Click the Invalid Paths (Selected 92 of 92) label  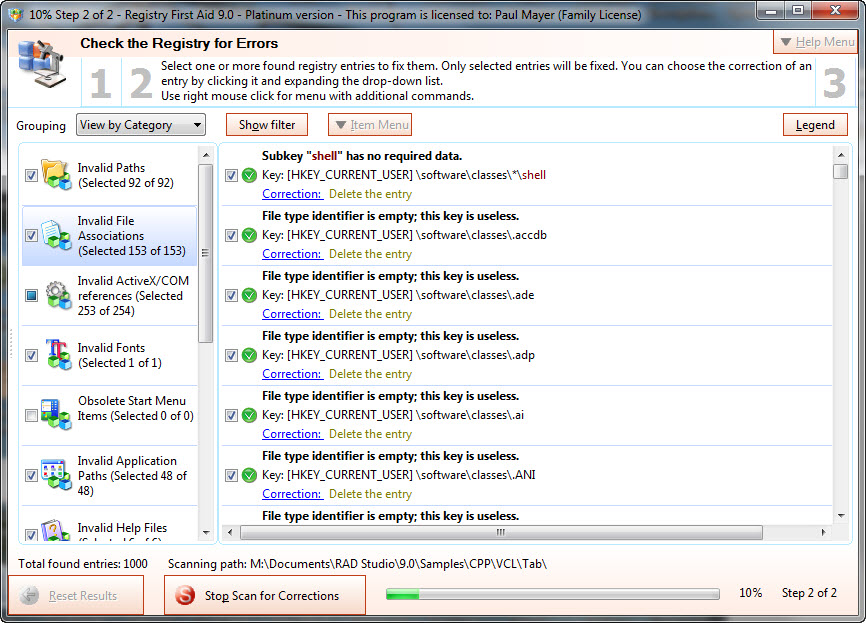[x=125, y=175]
